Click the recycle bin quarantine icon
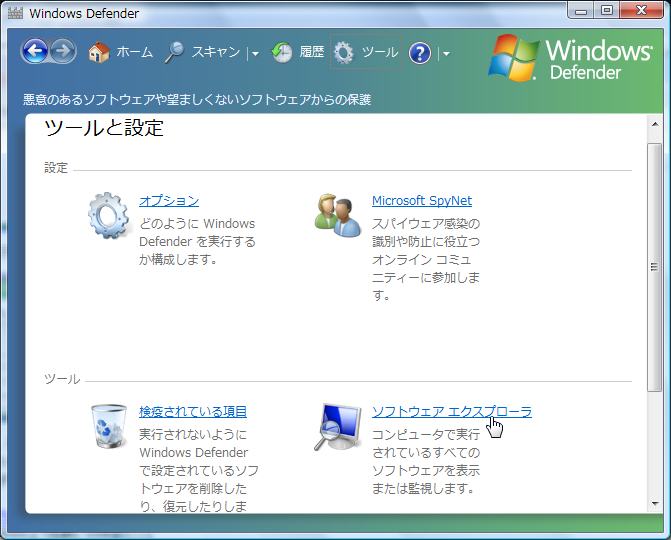 point(109,426)
